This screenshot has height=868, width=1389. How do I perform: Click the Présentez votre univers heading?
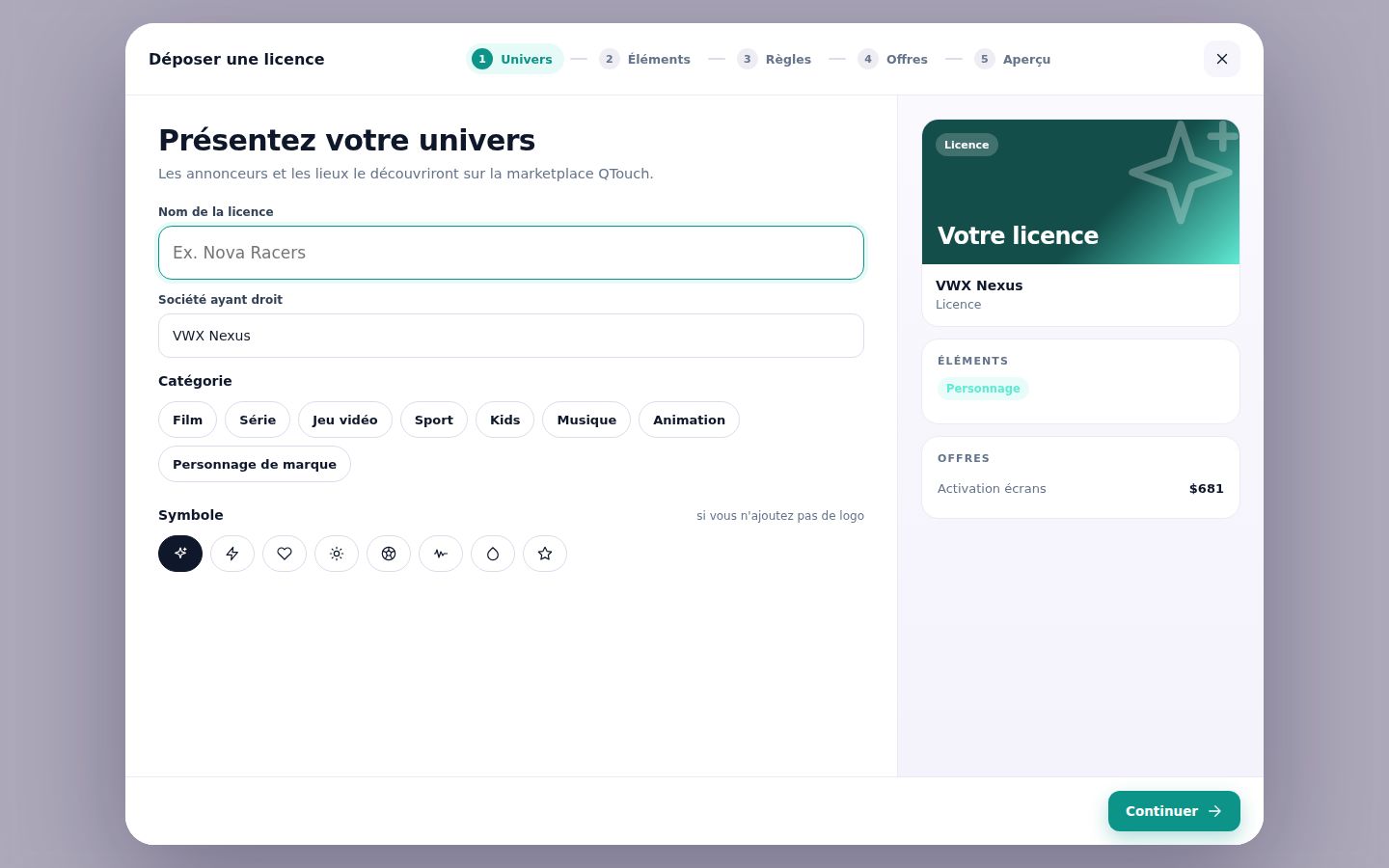click(347, 140)
